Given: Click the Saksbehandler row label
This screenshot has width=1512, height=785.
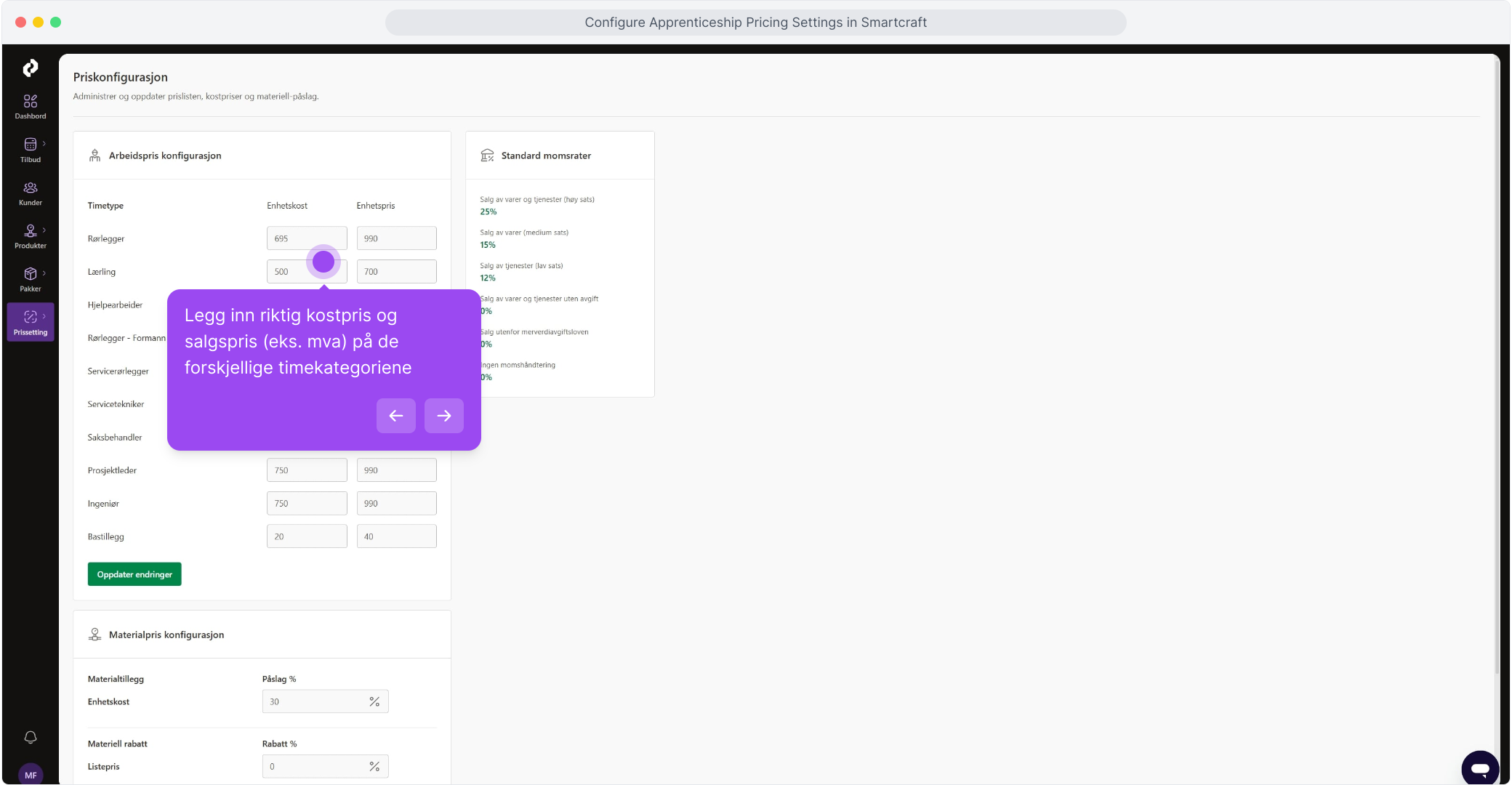Looking at the screenshot, I should [x=115, y=437].
